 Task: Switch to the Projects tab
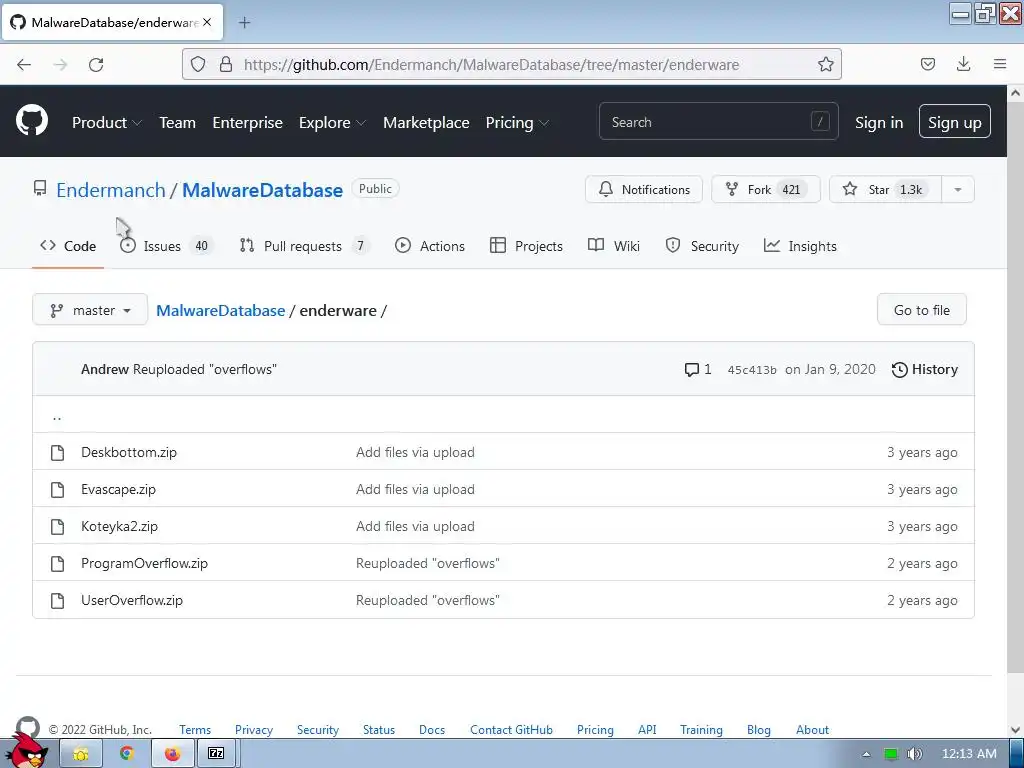tap(526, 246)
